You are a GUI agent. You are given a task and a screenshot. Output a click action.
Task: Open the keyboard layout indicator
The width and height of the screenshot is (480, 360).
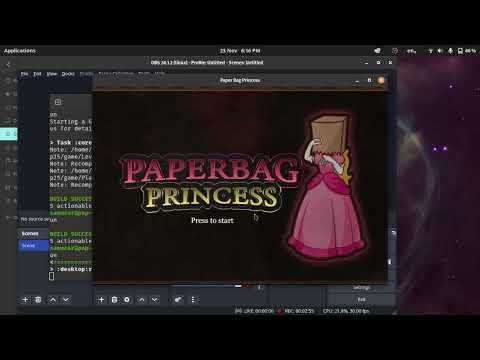point(411,51)
